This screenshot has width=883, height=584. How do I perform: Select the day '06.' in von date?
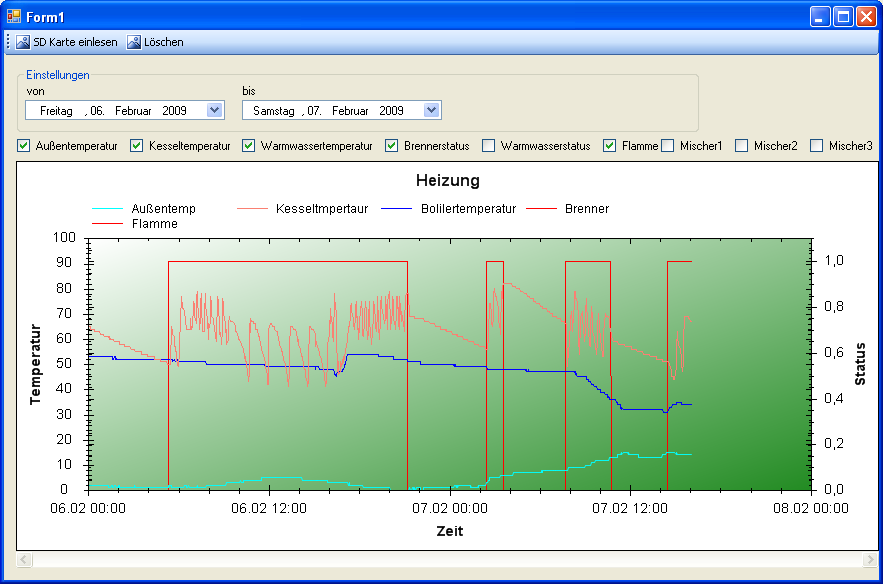(x=97, y=111)
